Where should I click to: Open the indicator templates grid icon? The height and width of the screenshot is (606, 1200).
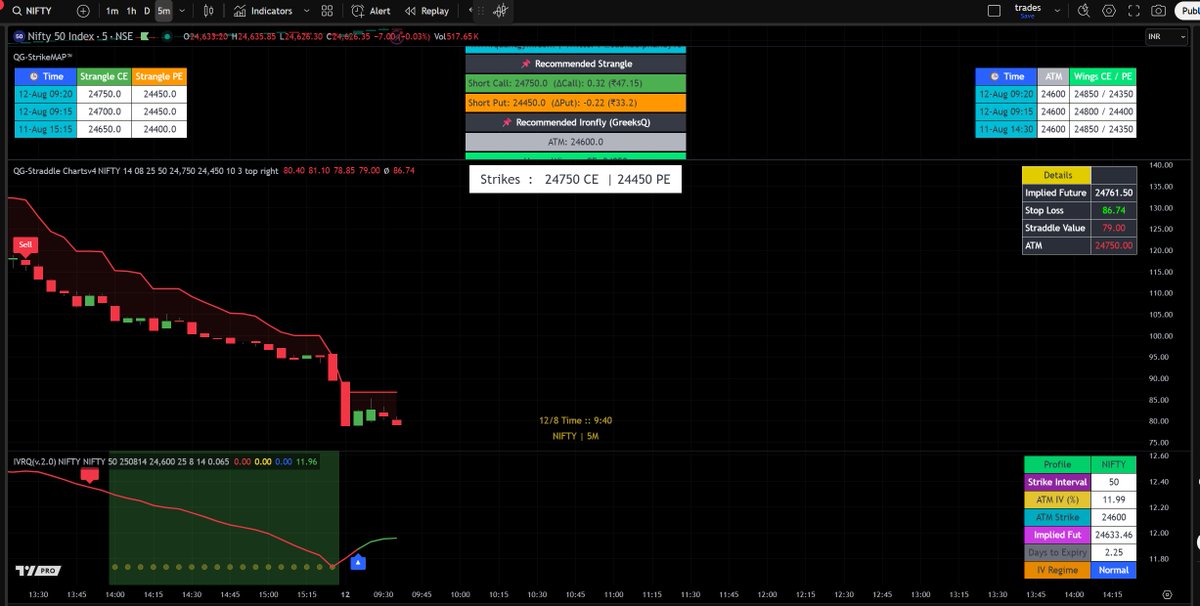coord(329,11)
